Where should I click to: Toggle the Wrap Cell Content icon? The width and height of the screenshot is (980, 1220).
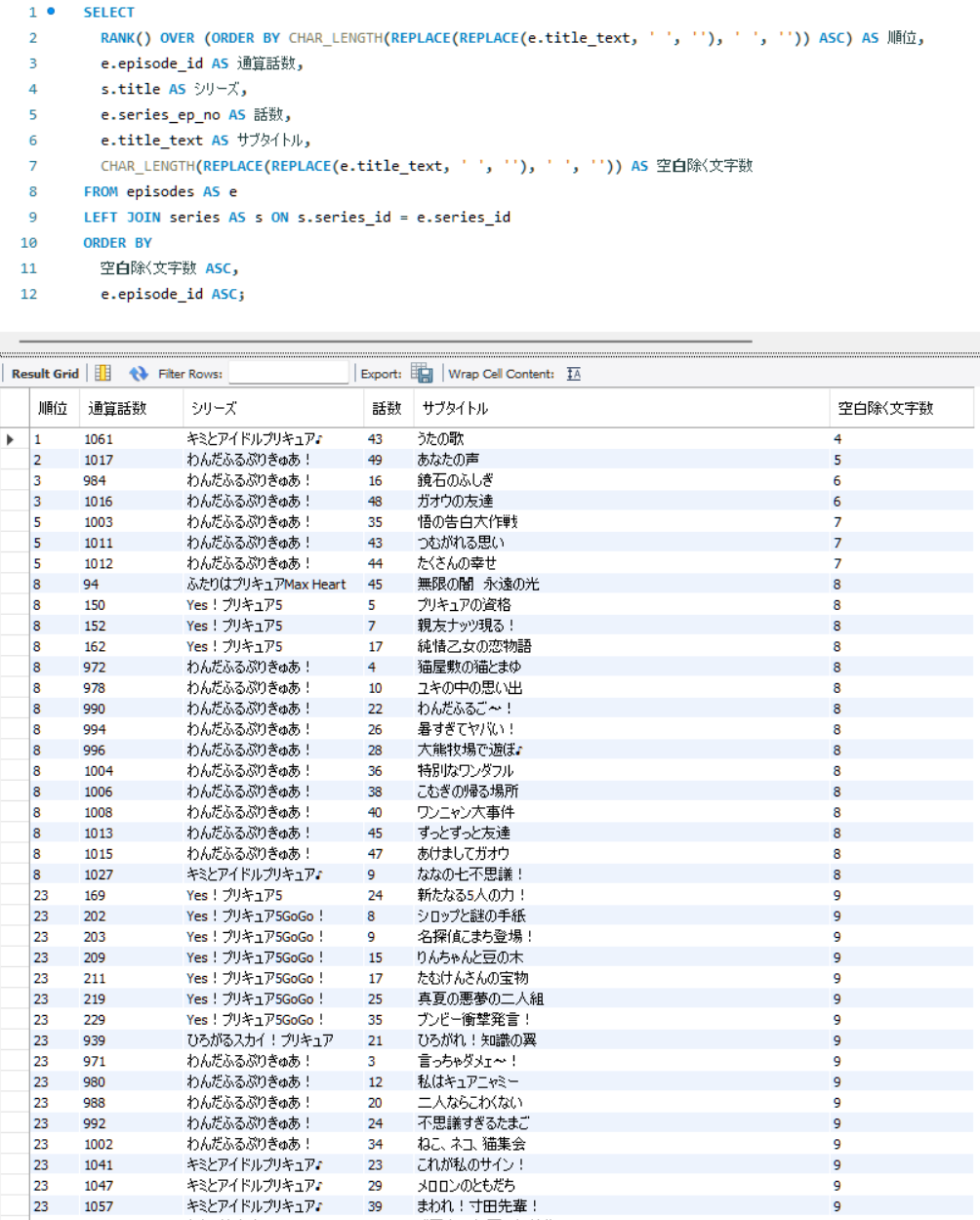[574, 374]
